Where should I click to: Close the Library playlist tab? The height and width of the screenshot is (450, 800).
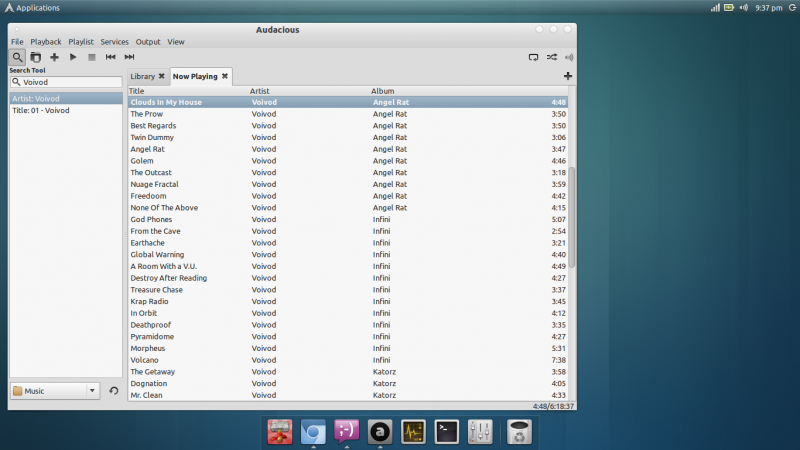click(162, 76)
